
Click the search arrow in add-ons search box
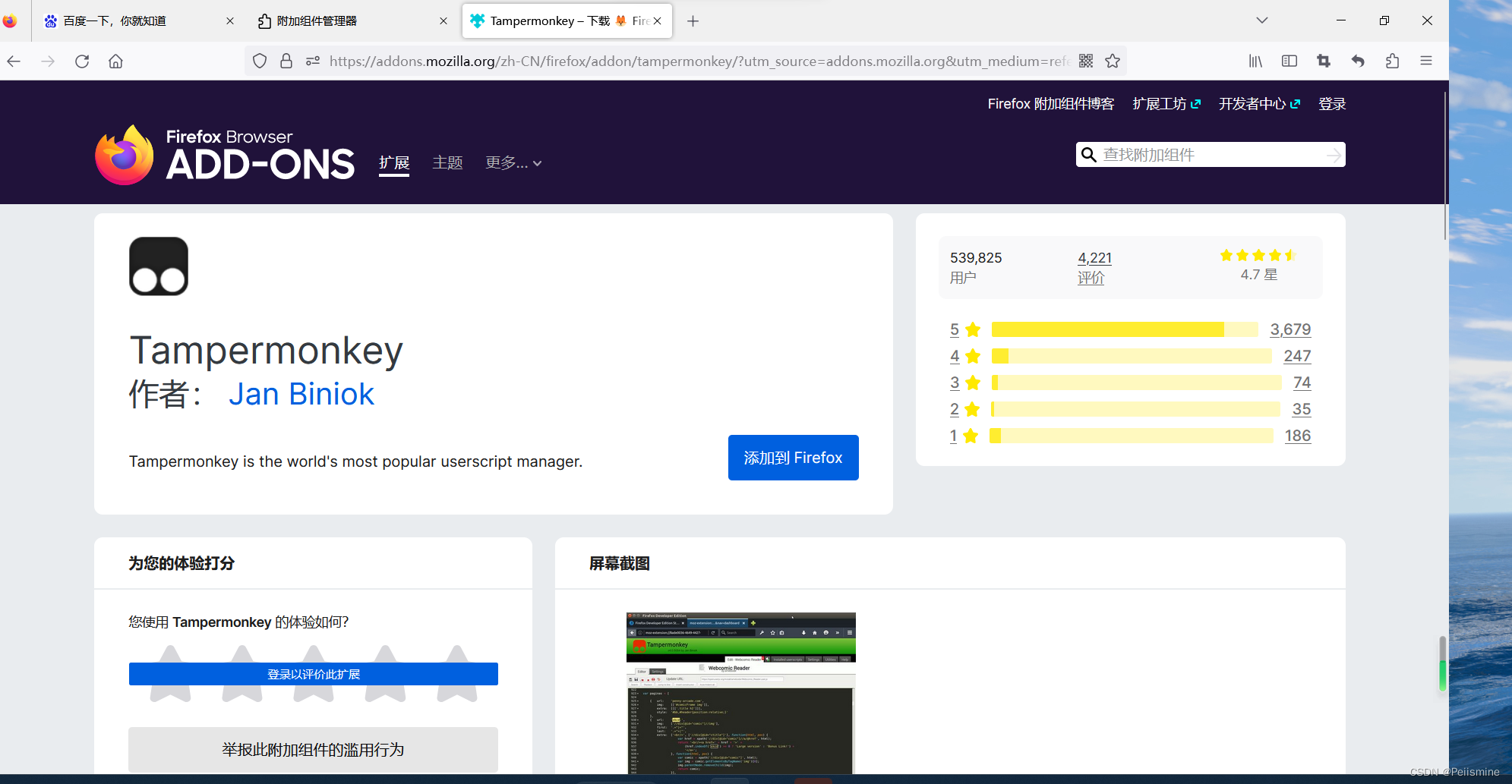click(1334, 155)
